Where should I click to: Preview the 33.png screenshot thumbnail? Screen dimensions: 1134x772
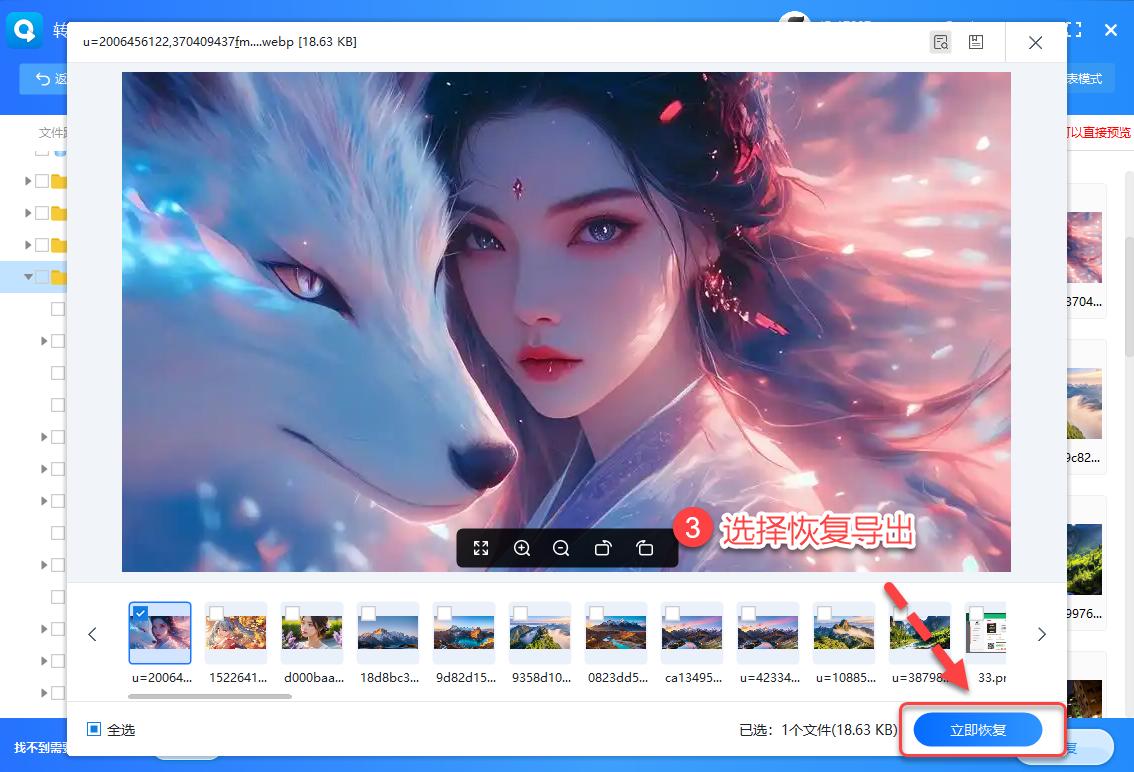click(x=985, y=634)
